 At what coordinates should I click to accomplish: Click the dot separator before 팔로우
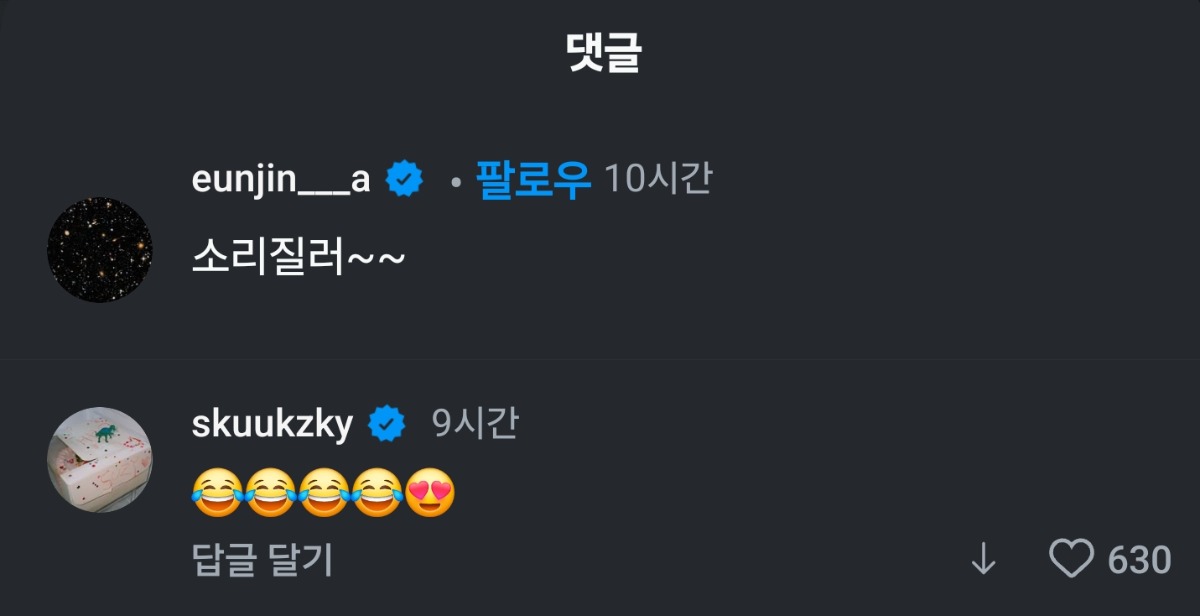click(455, 183)
